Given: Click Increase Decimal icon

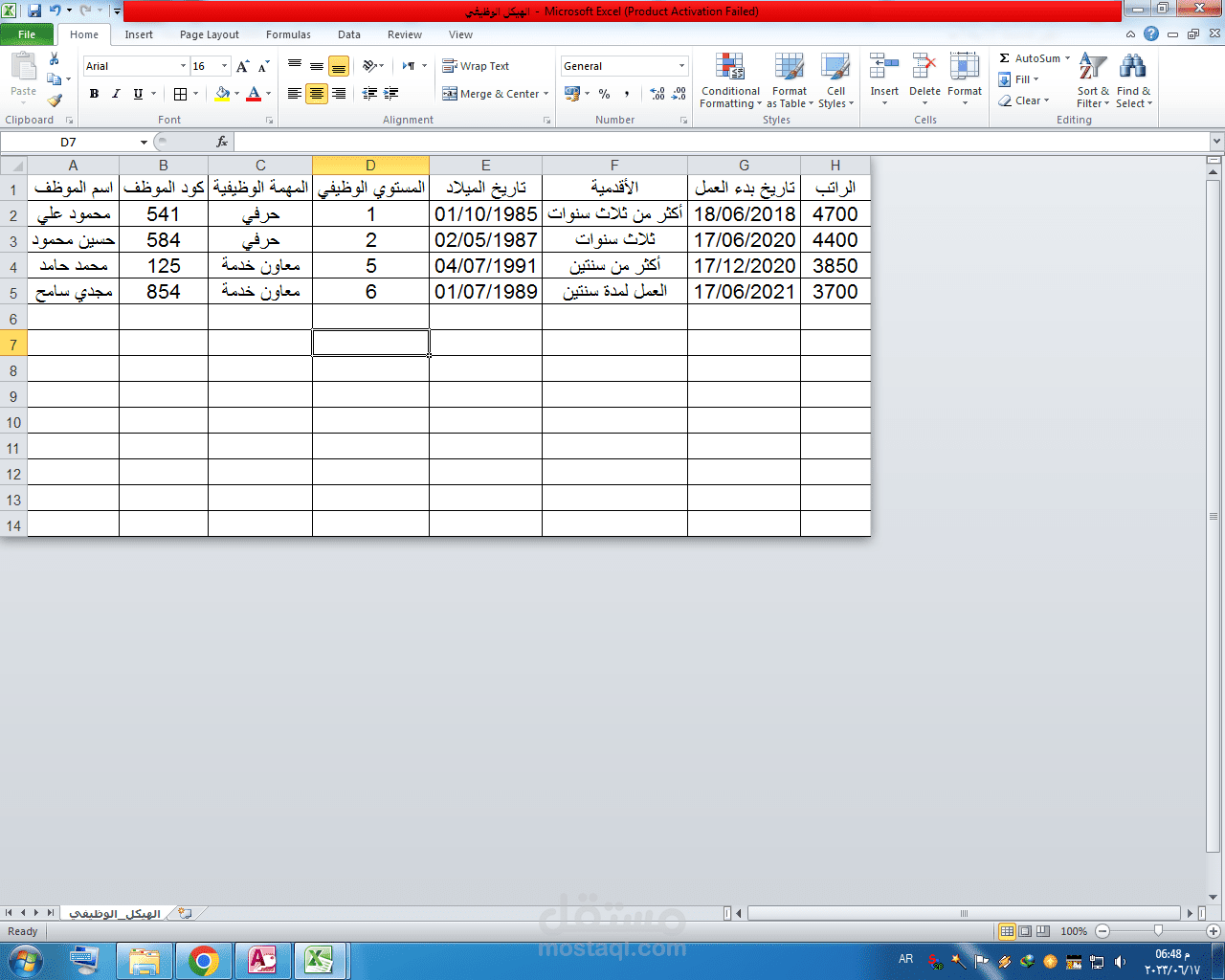Looking at the screenshot, I should [657, 94].
